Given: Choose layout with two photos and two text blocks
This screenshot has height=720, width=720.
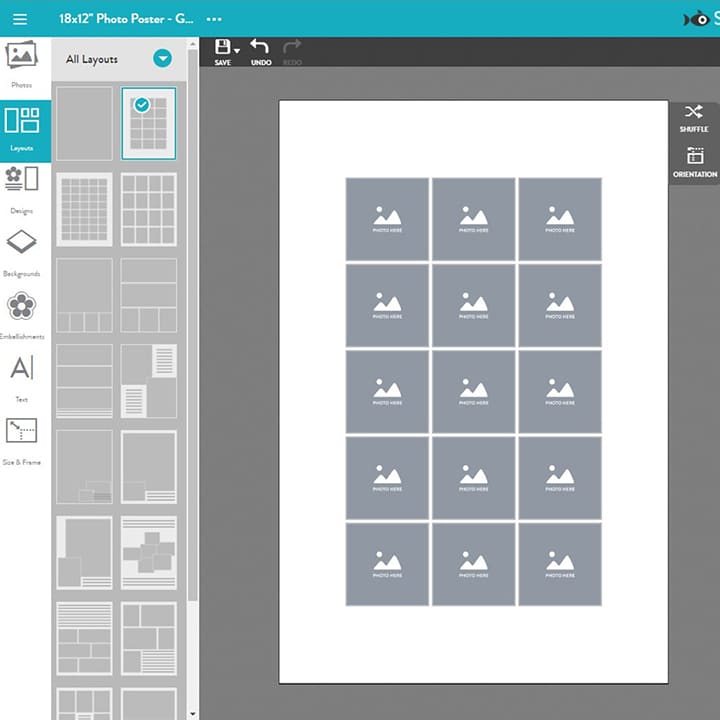Looking at the screenshot, I should (x=149, y=381).
